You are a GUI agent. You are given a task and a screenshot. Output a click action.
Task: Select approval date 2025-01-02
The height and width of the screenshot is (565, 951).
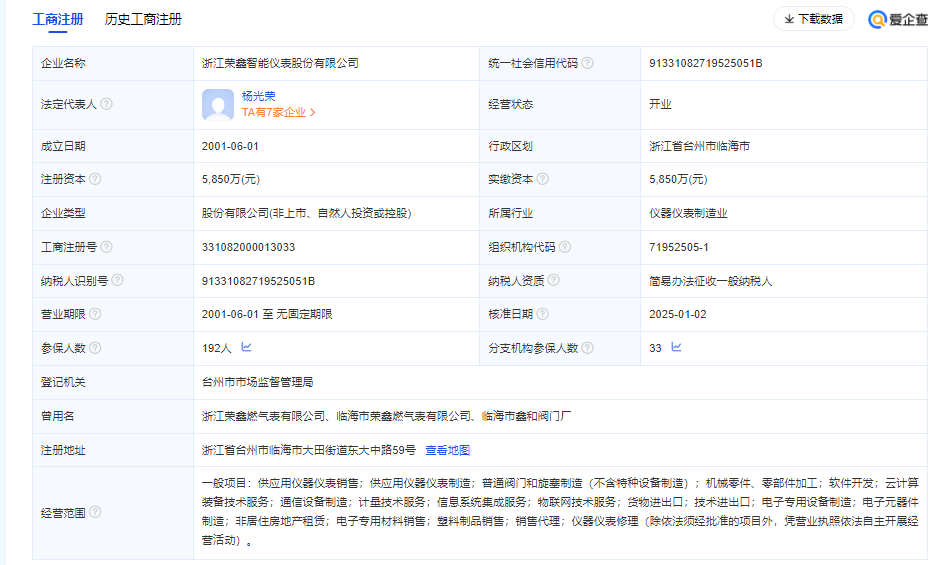click(677, 314)
